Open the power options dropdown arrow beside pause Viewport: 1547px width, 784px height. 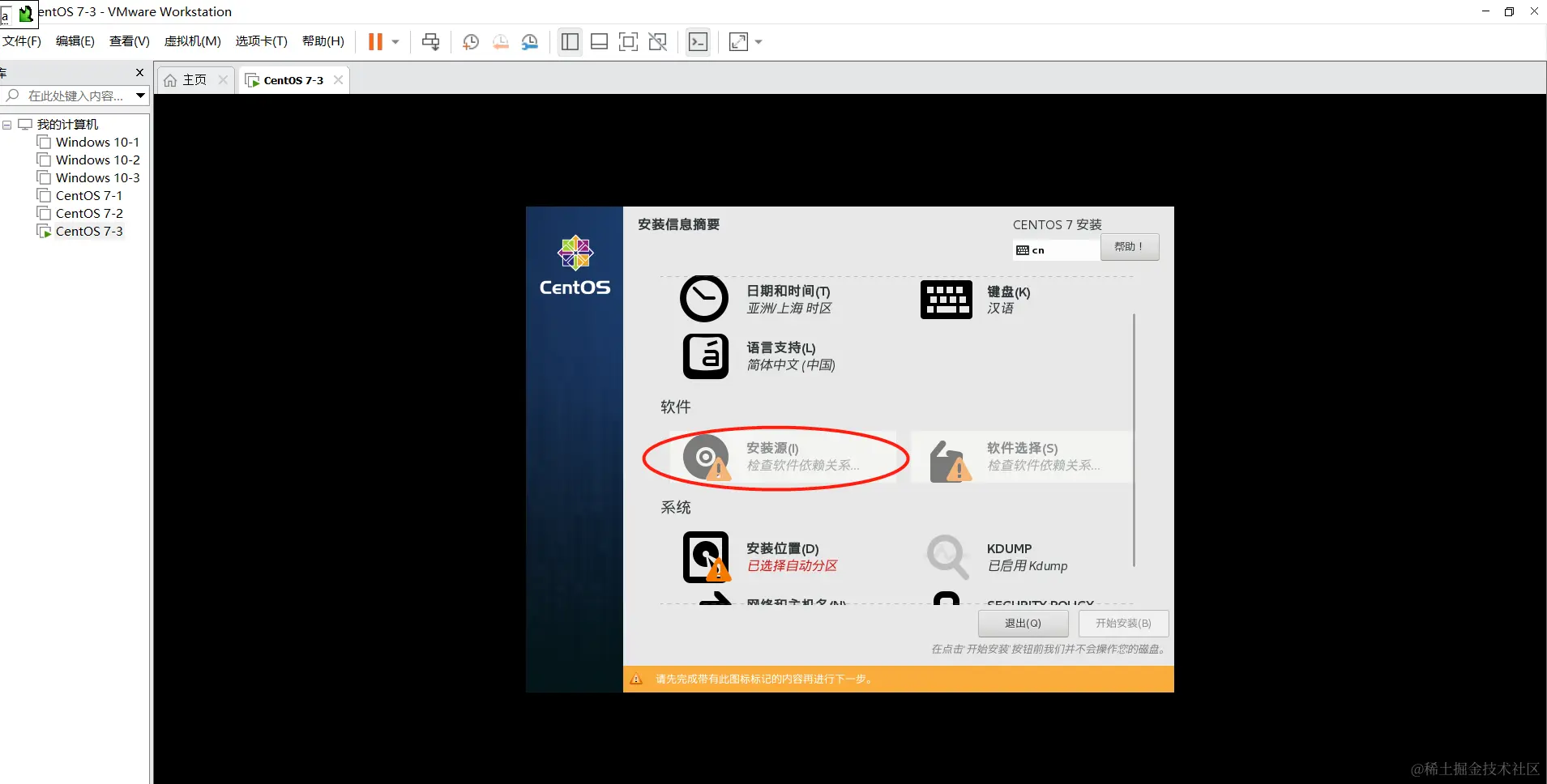[x=395, y=42]
